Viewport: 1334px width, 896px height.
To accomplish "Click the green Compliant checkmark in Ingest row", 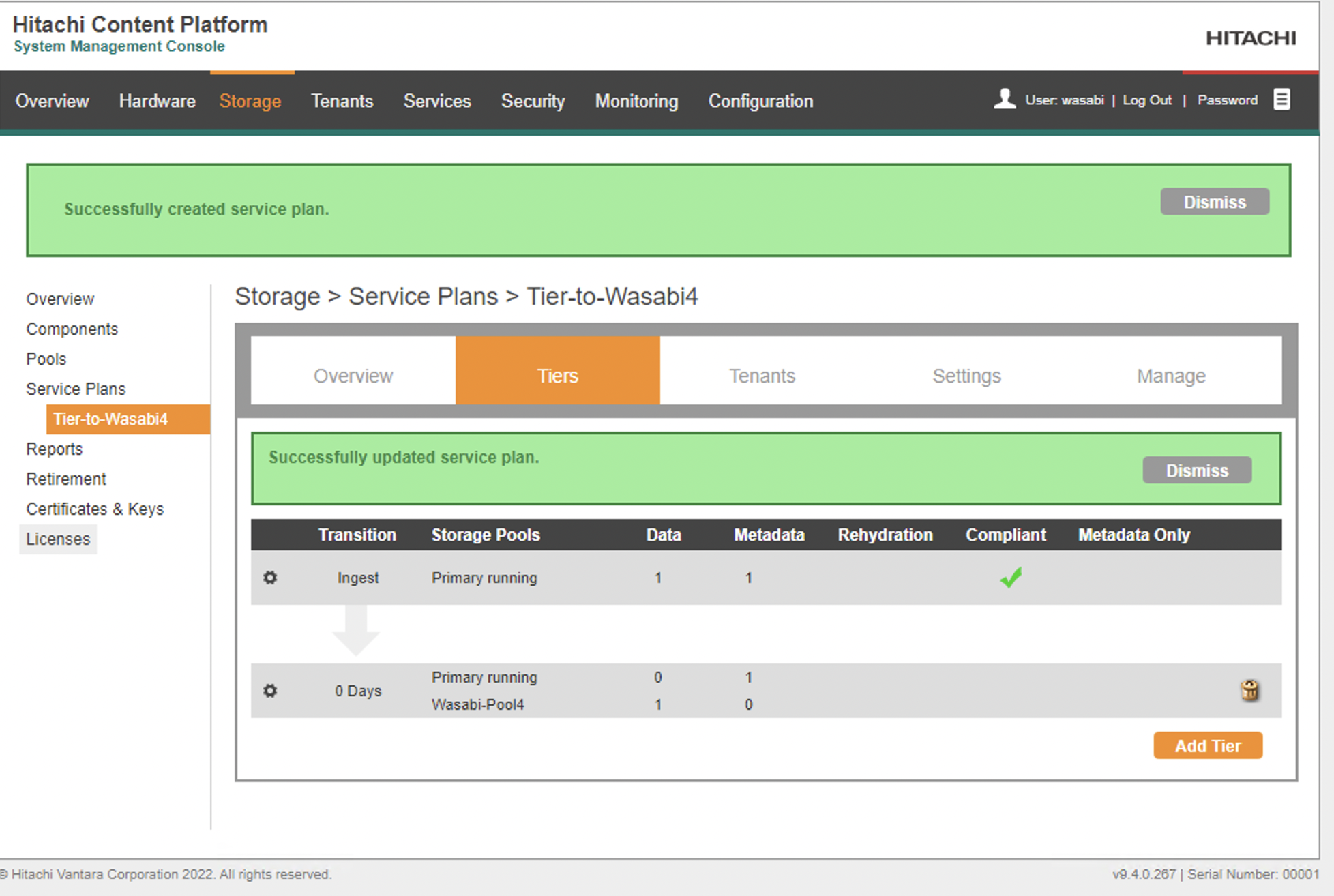I will [x=1011, y=578].
